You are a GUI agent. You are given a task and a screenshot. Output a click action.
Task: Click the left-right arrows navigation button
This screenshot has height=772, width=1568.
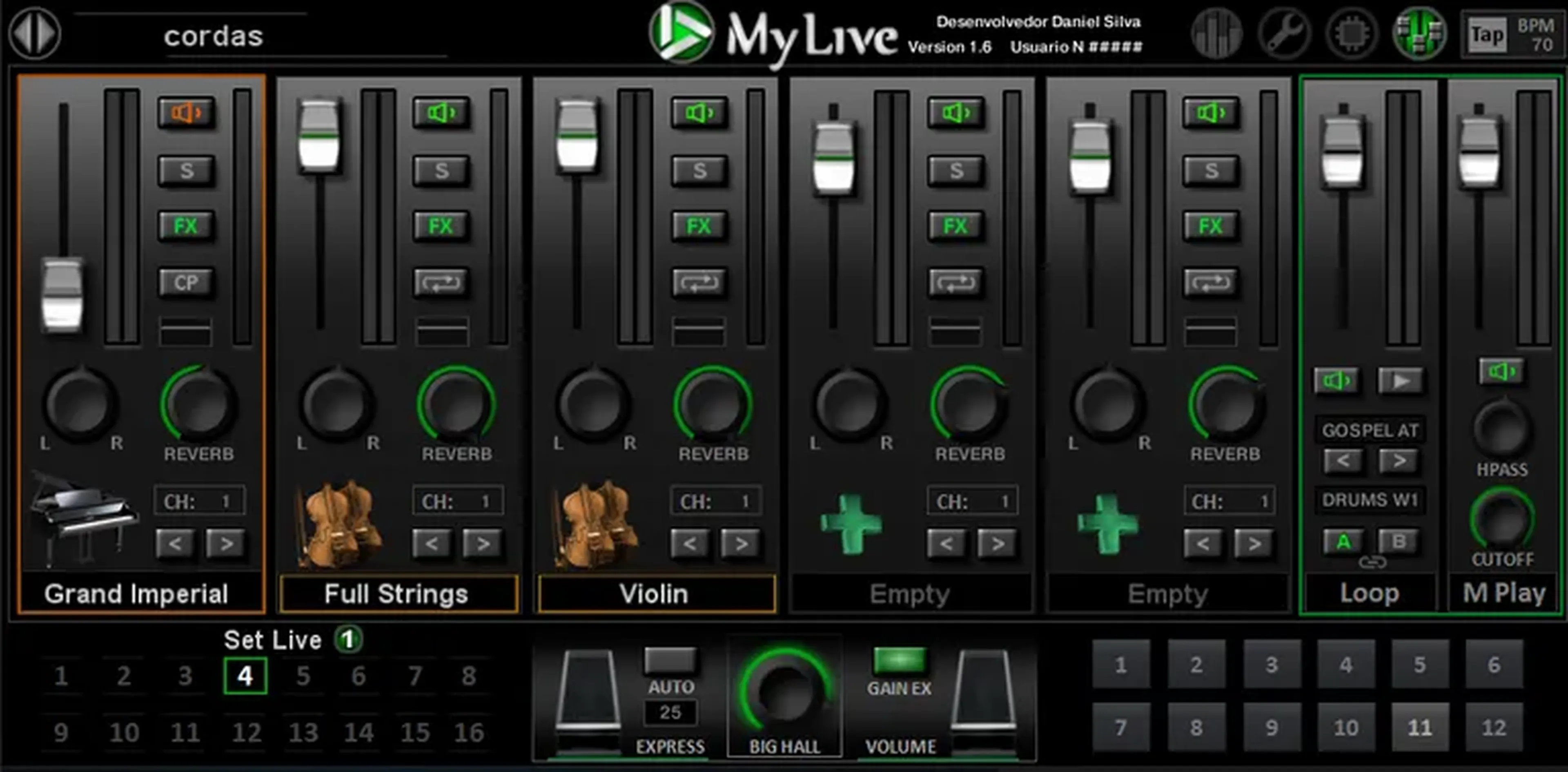pos(35,33)
